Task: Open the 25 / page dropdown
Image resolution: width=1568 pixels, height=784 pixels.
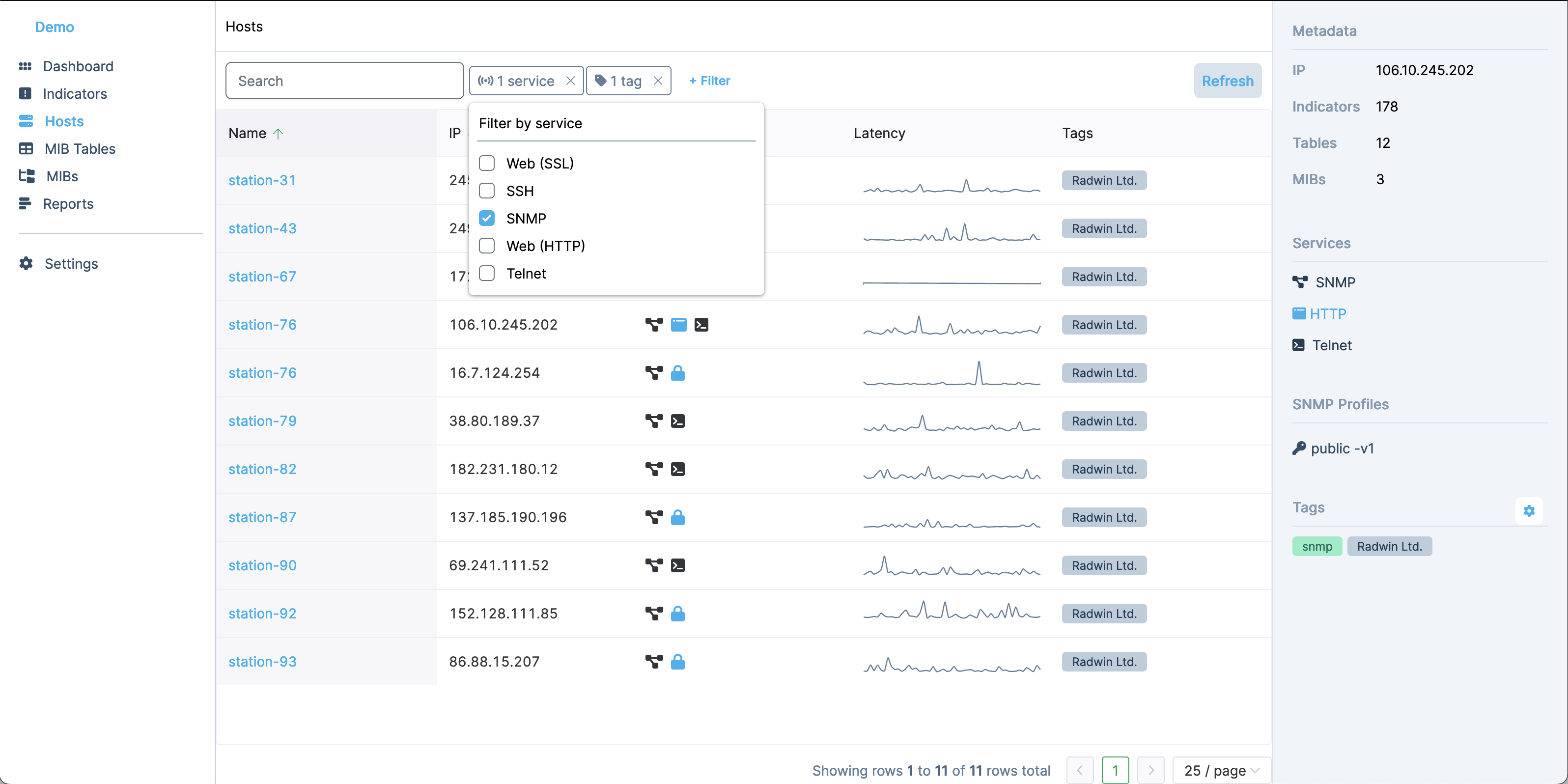Action: (x=1221, y=770)
